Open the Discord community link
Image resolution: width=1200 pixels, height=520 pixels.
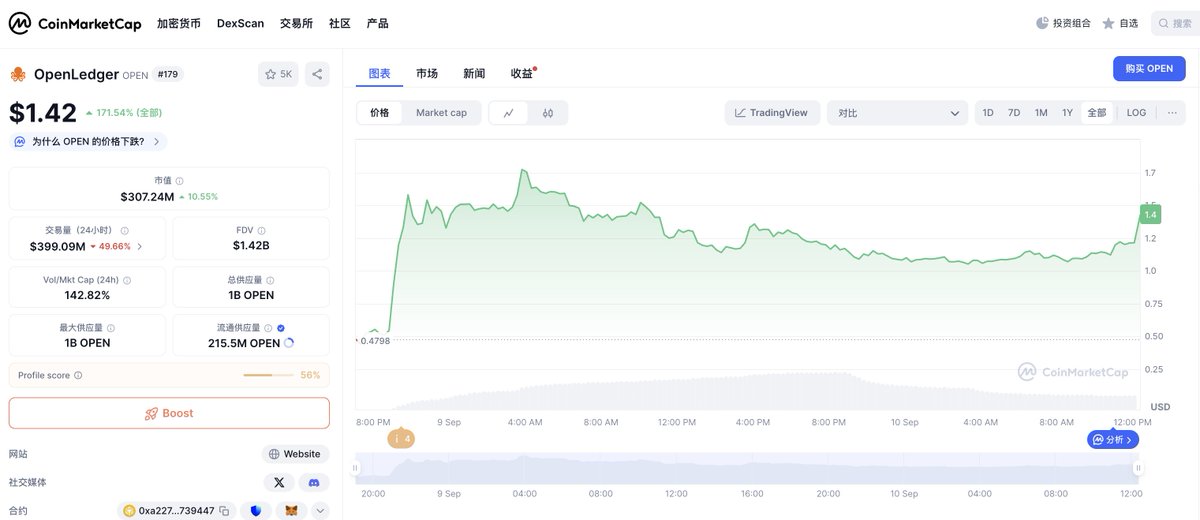click(314, 483)
